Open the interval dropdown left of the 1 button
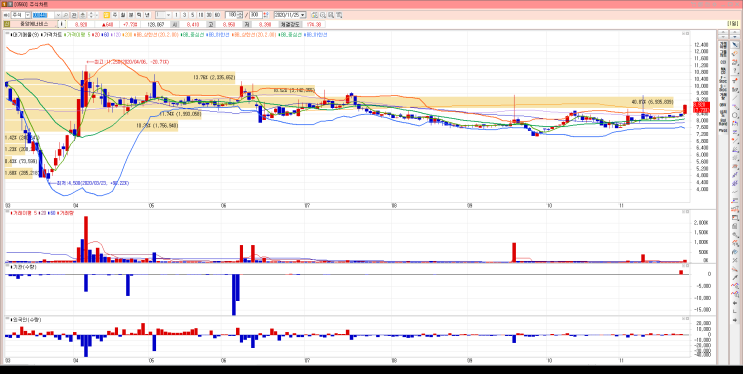The width and height of the screenshot is (743, 374). tap(168, 15)
